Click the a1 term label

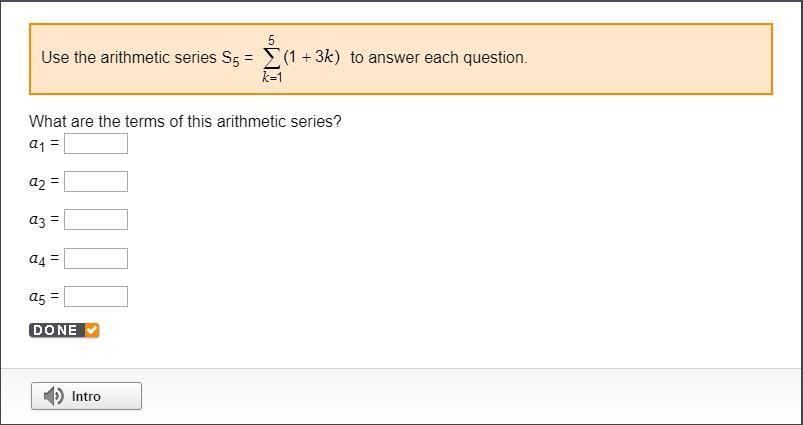click(38, 144)
